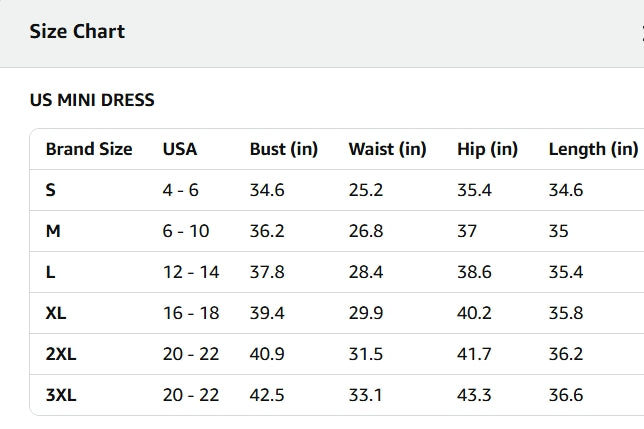This screenshot has height=429, width=644.
Task: Select the Hip (in) column header
Action: coord(487,150)
